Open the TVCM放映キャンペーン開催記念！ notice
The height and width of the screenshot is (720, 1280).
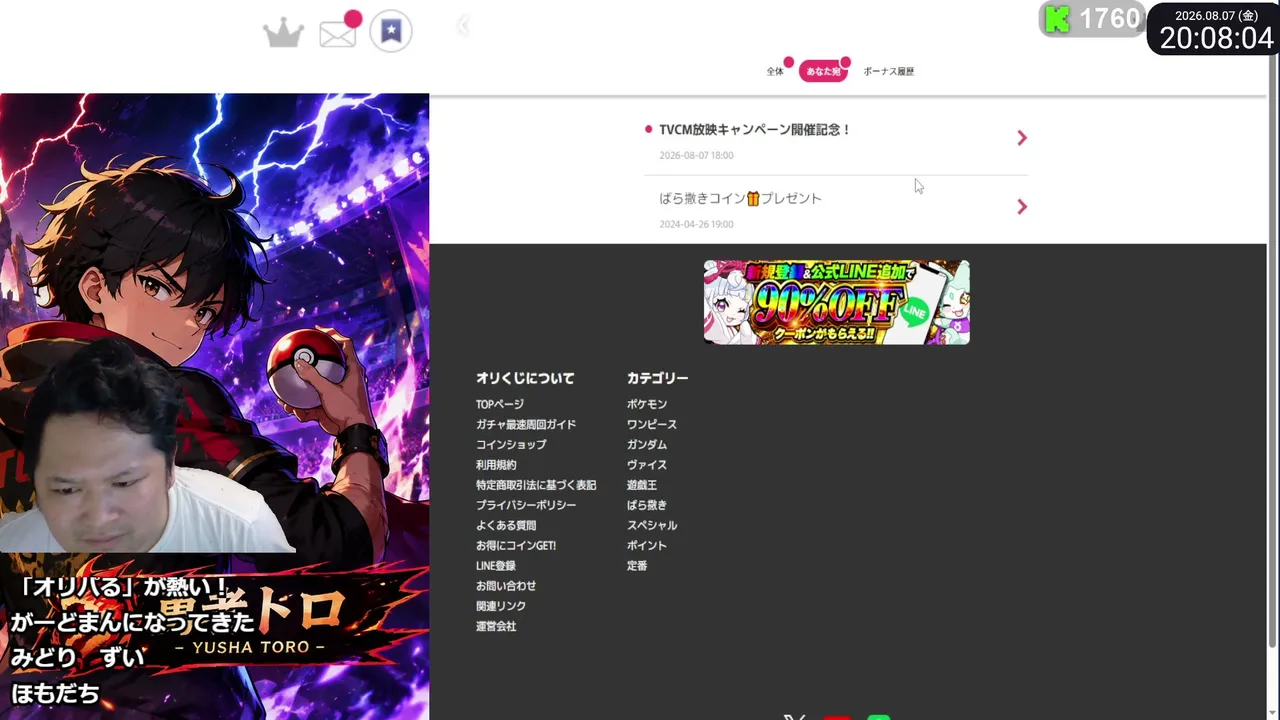[836, 141]
